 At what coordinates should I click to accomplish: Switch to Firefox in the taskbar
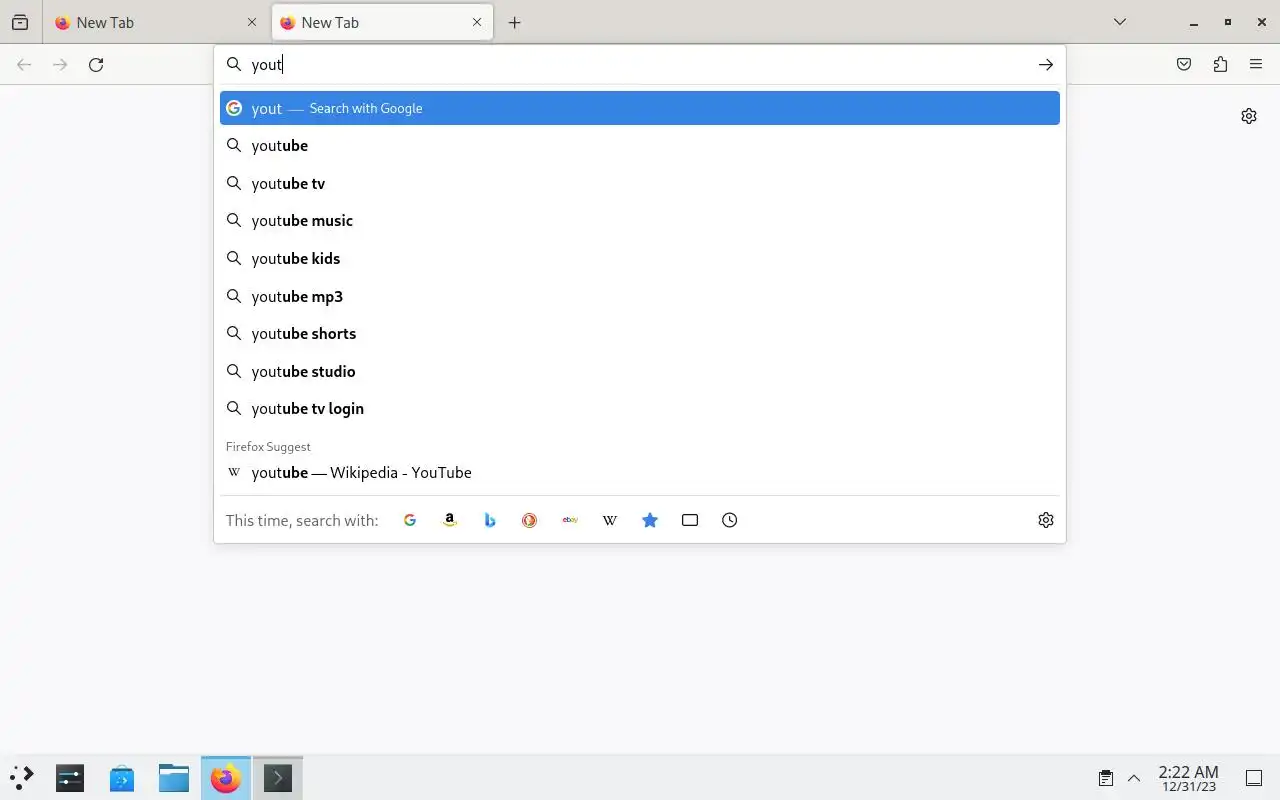coord(226,777)
